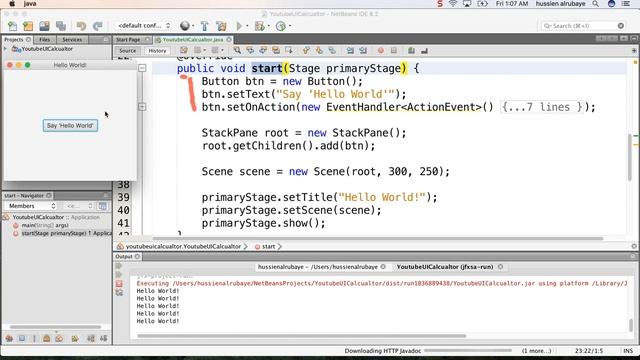Screen dimensions: 640x360
Task: Switch to History view button
Action: [157, 51]
